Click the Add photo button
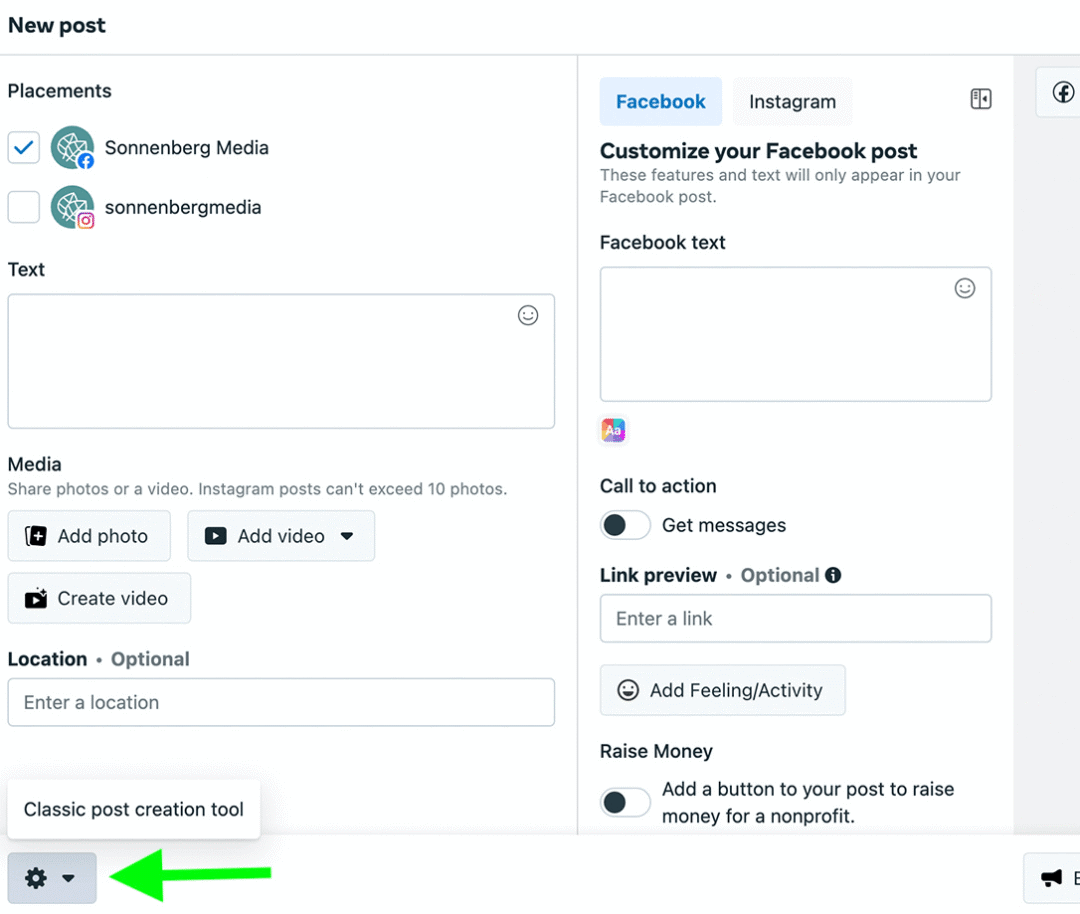The image size is (1080, 914). pyautogui.click(x=89, y=536)
